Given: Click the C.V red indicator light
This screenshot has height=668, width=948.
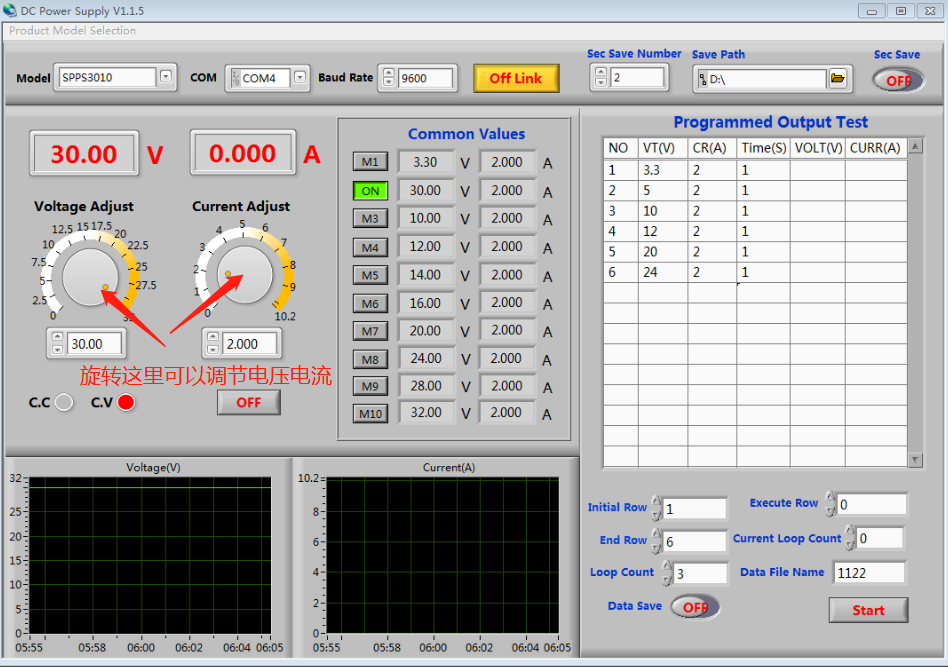Looking at the screenshot, I should 126,402.
